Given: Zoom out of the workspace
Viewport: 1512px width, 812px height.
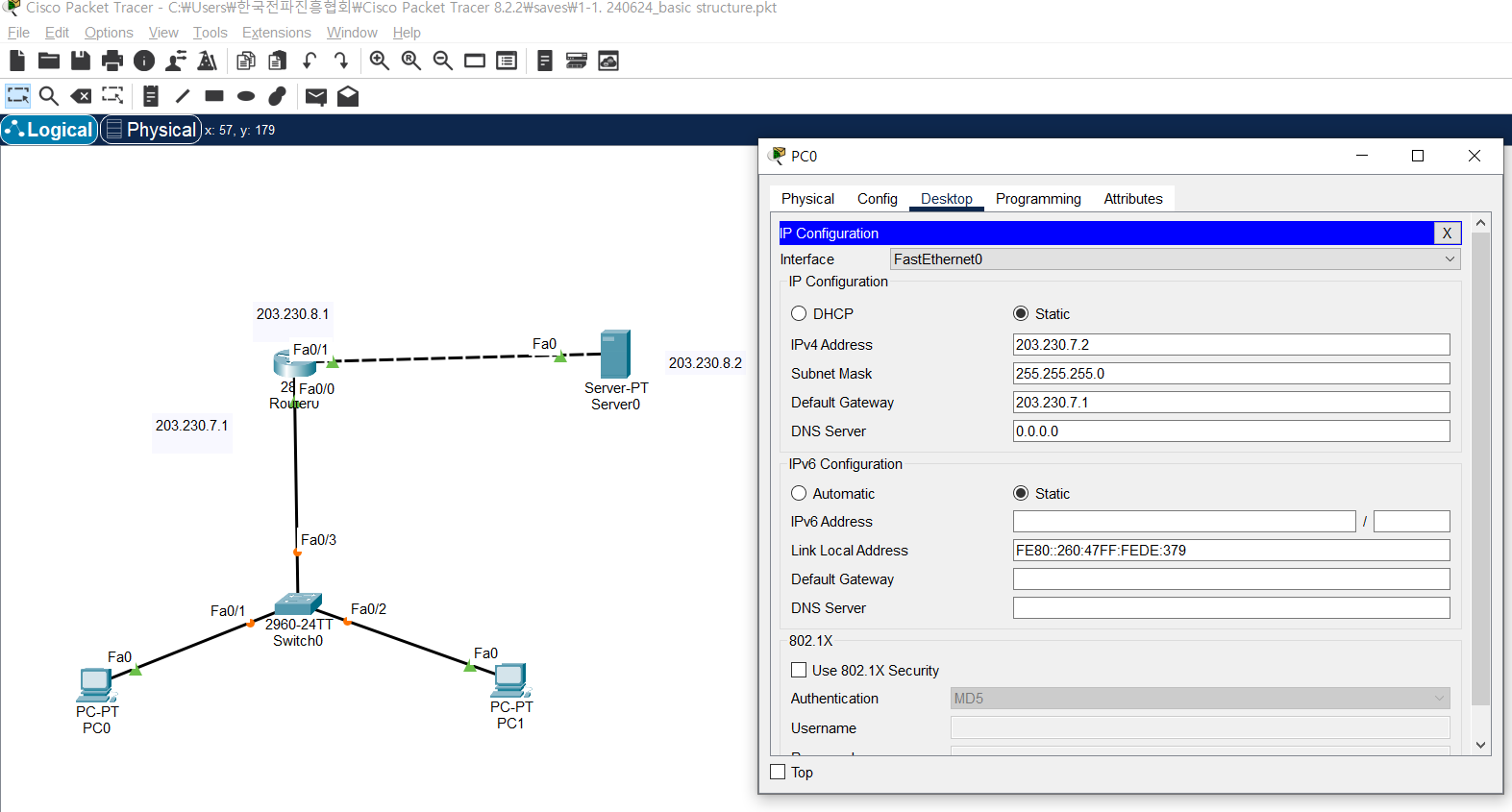Looking at the screenshot, I should pos(443,61).
